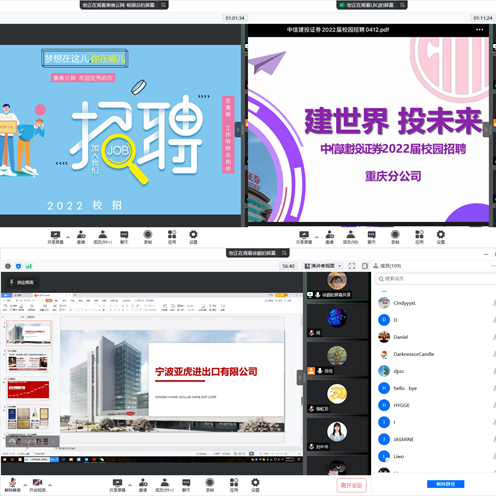Image resolution: width=496 pixels, height=496 pixels.
Task: Click the blue 解除静音 button under member list
Action: (x=445, y=484)
